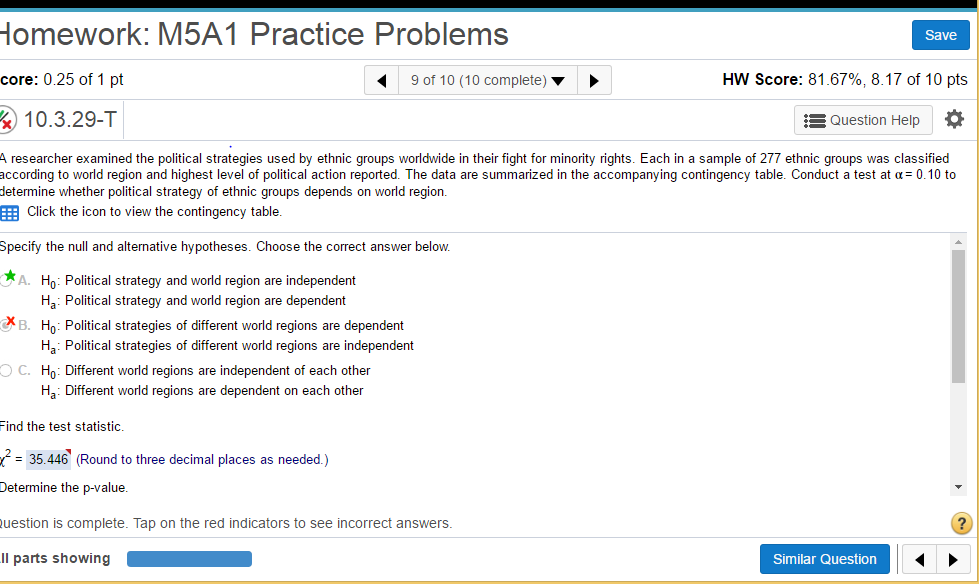Select answer option B radio button
The image size is (979, 584).
coord(6,325)
